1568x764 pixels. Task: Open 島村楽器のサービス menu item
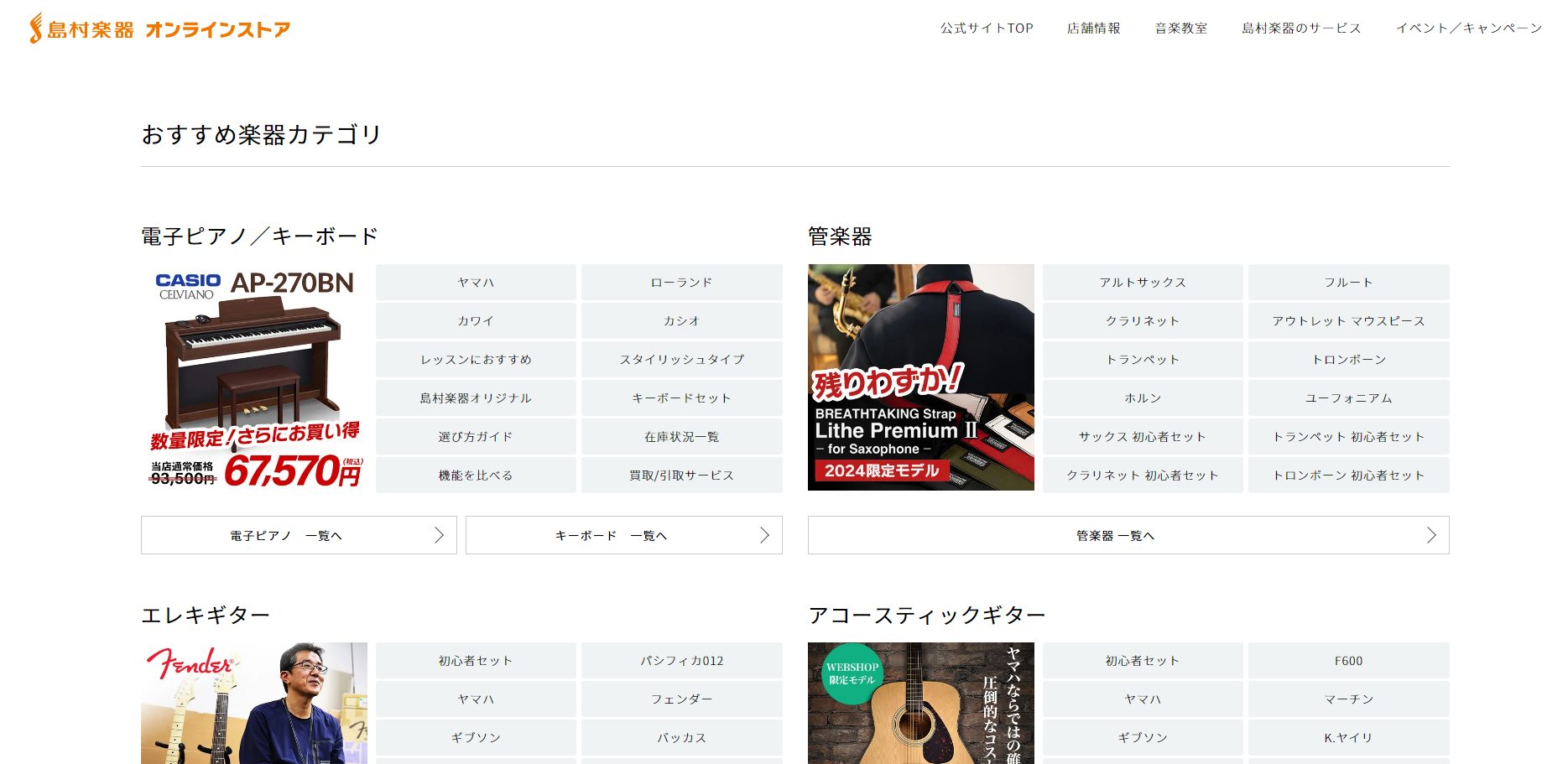(x=1301, y=28)
